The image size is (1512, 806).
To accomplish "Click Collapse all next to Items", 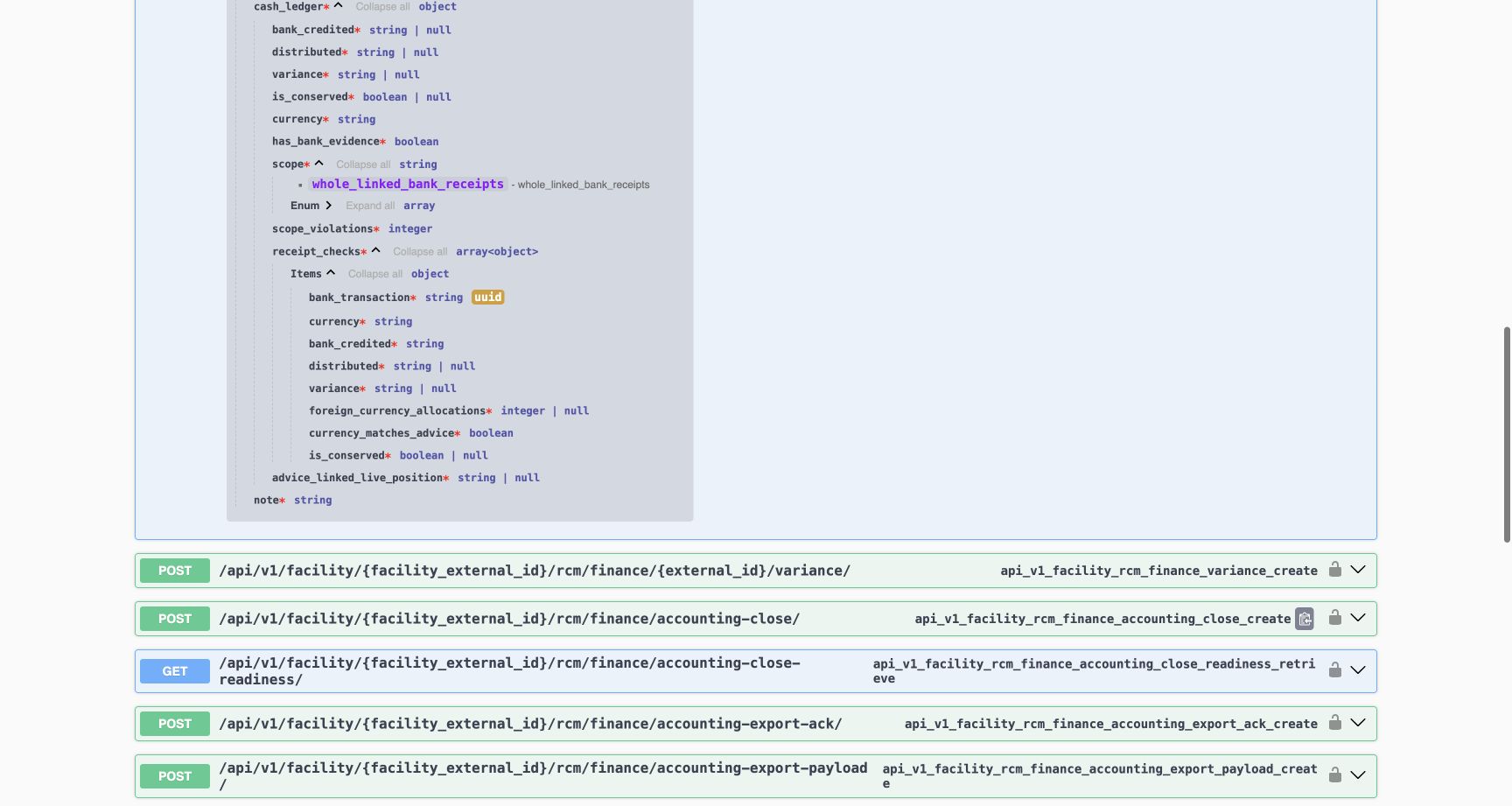I will pos(375,274).
